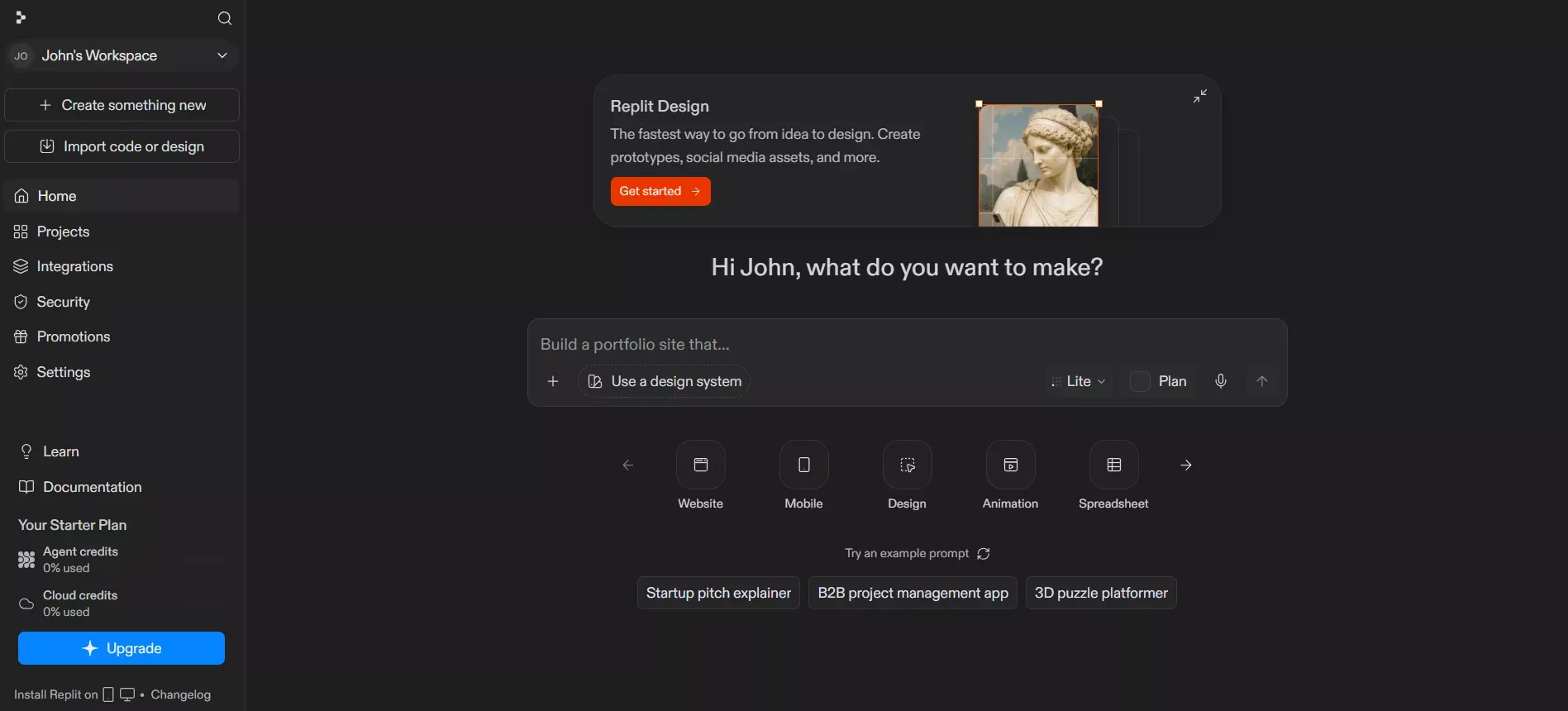
Task: Open Integrations page
Action: (122, 266)
